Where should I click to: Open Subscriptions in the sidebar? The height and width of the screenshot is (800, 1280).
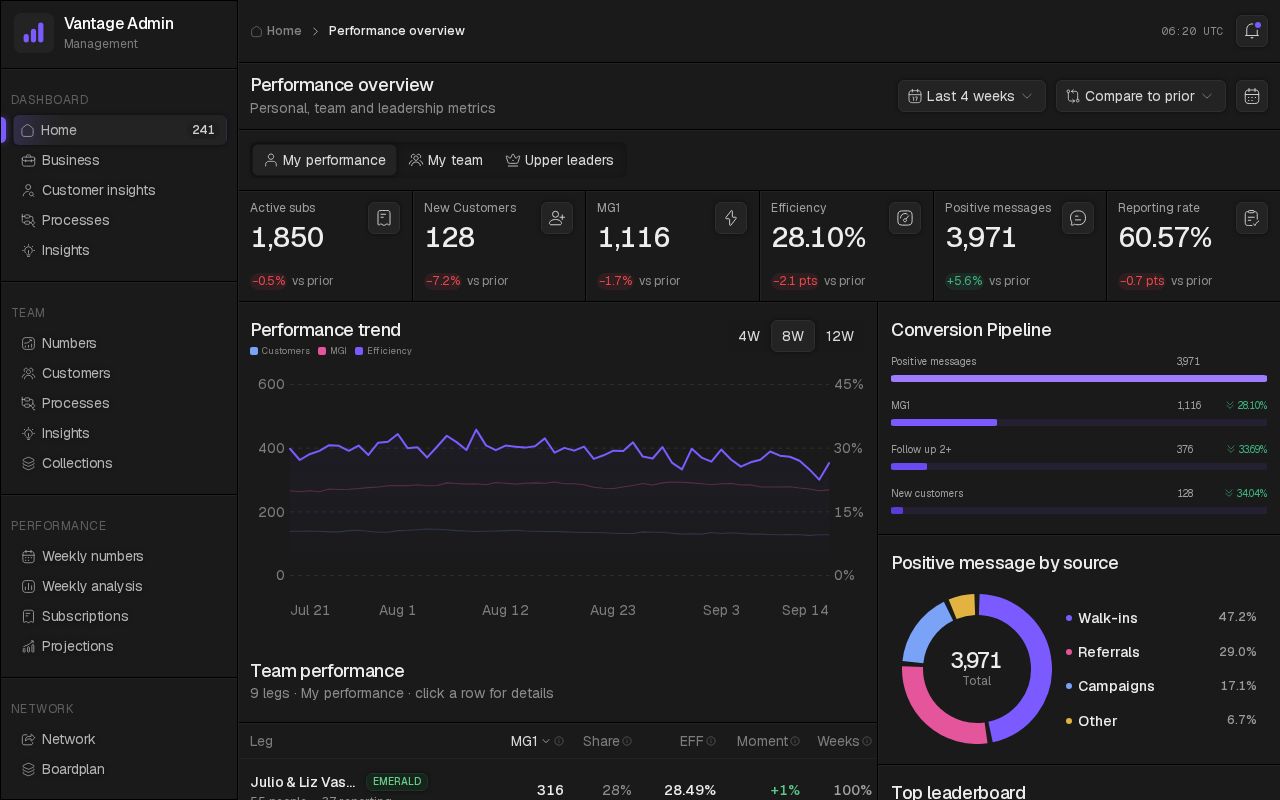(x=120, y=616)
